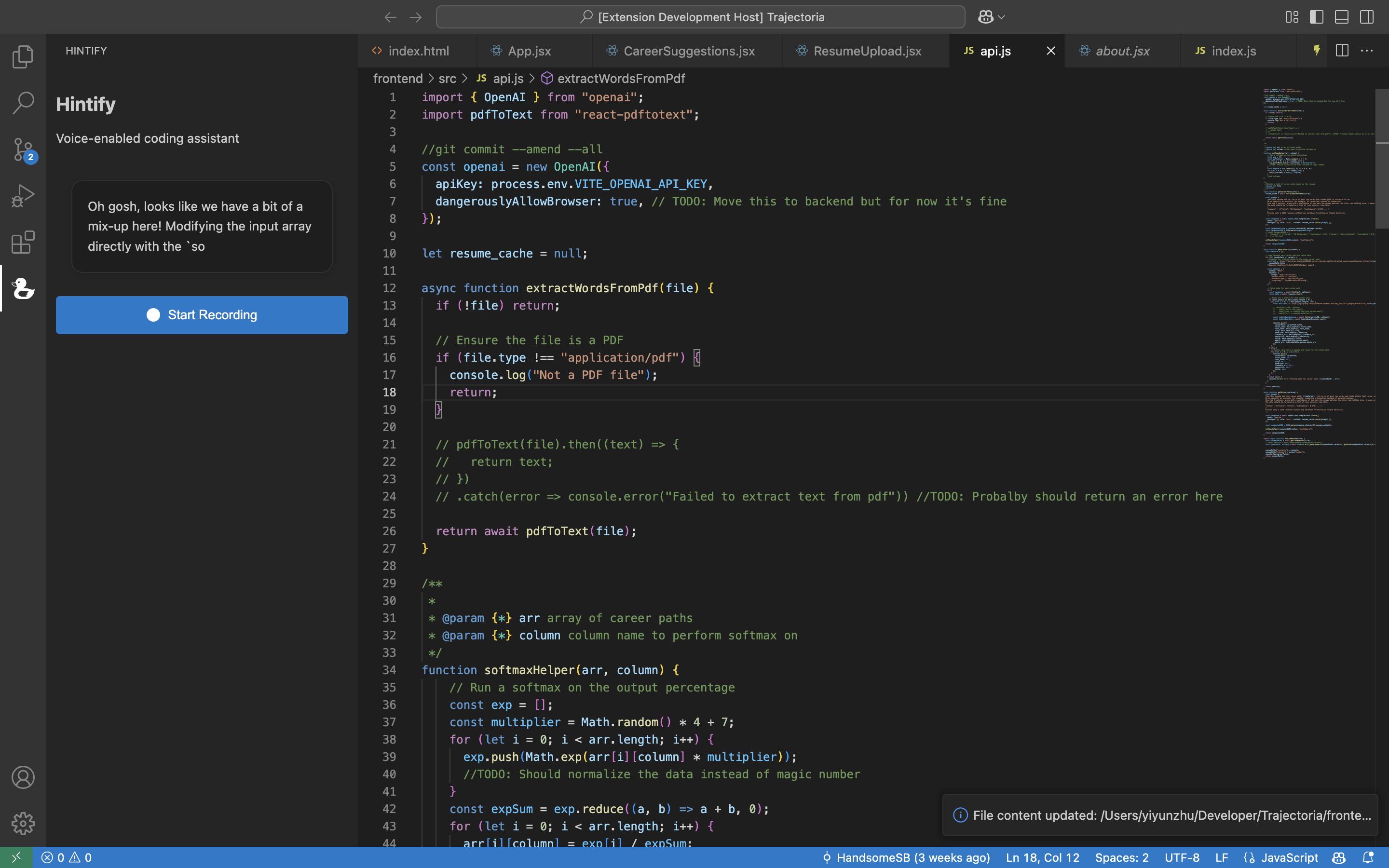Click the Accounts icon in activity bar
1389x868 pixels.
click(x=23, y=777)
